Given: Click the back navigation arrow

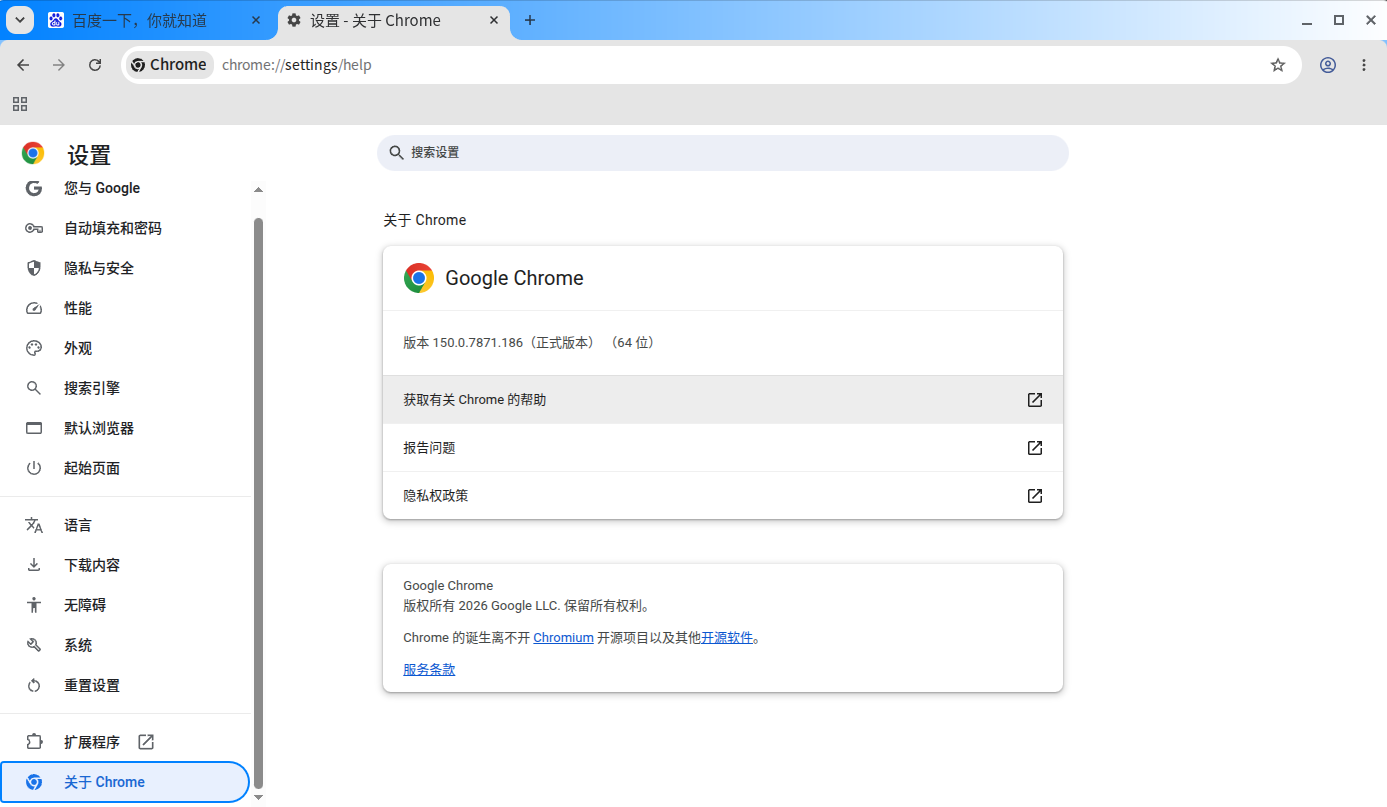Looking at the screenshot, I should click(x=23, y=65).
